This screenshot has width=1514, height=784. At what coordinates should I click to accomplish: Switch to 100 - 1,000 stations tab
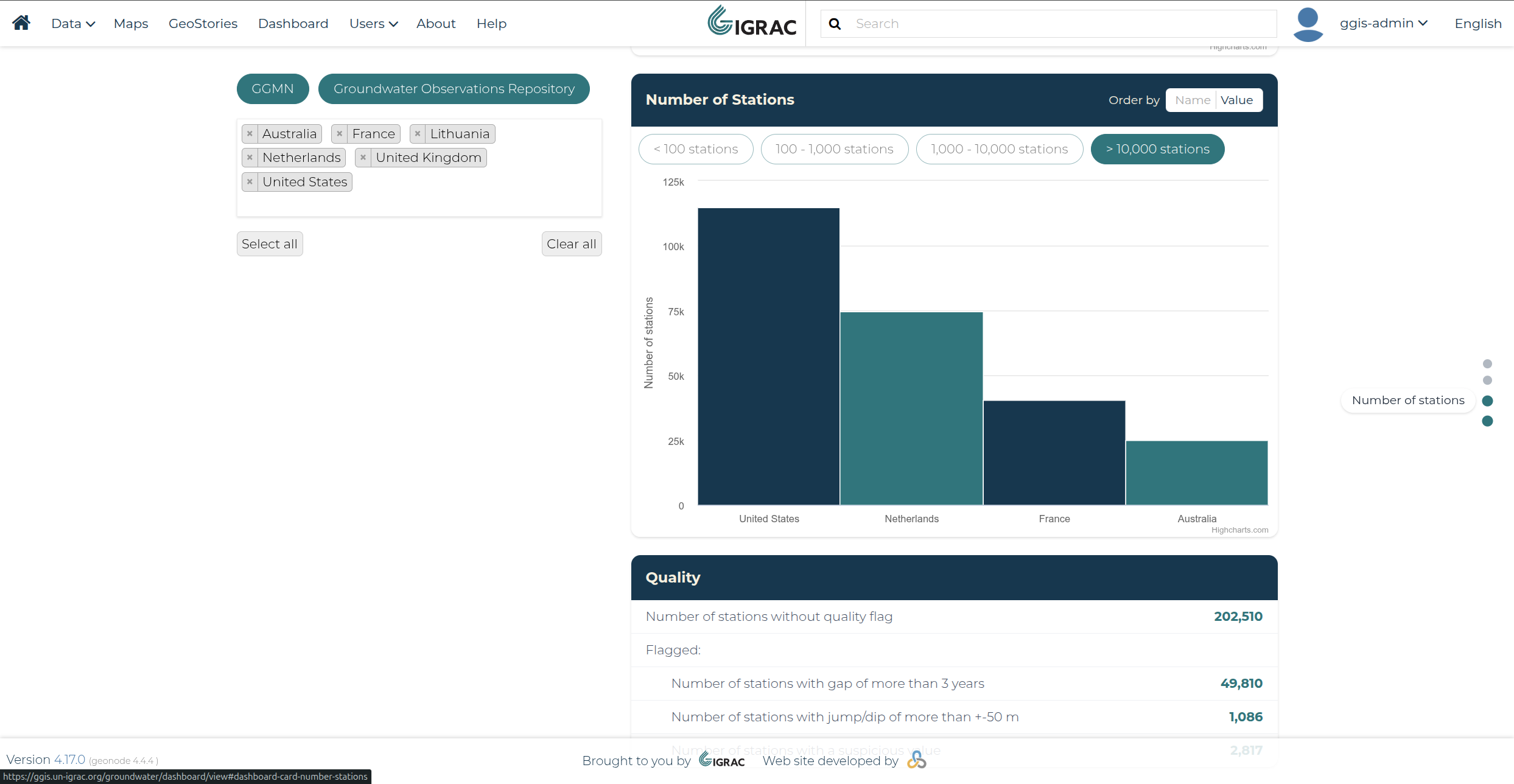835,149
